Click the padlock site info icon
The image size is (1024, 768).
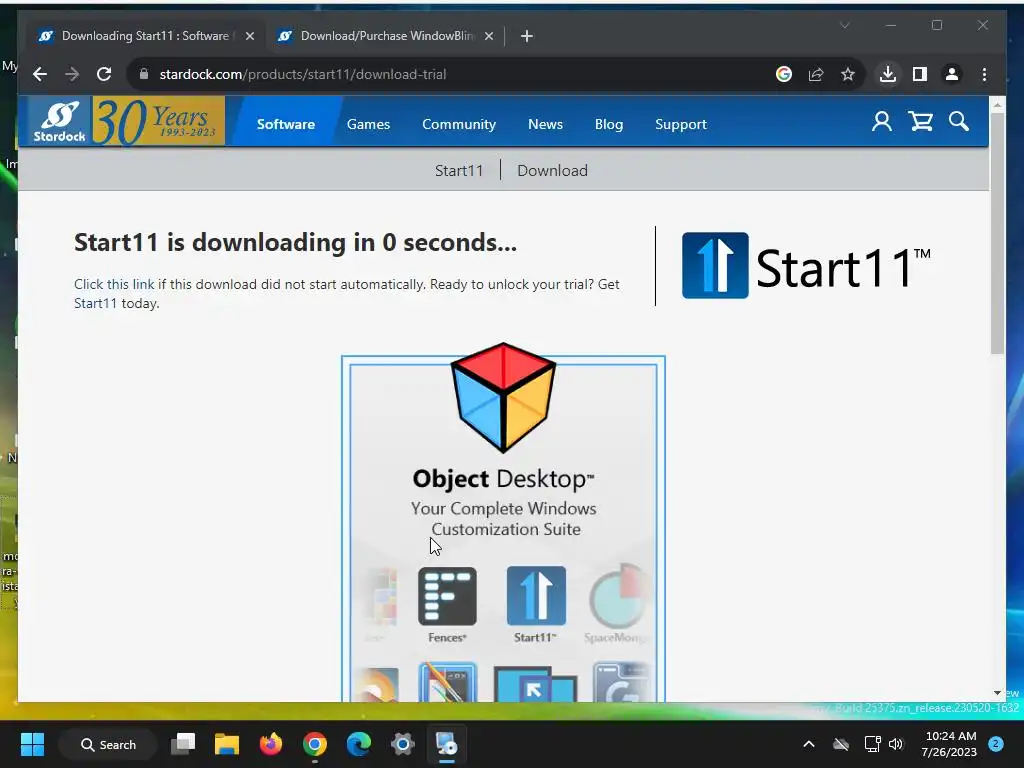coord(144,74)
